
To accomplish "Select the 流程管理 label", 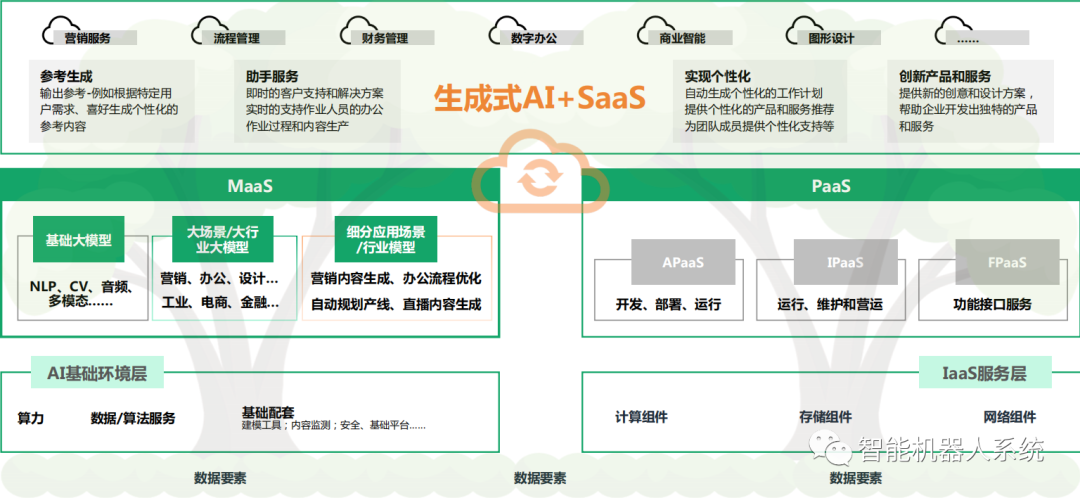I will coord(236,39).
